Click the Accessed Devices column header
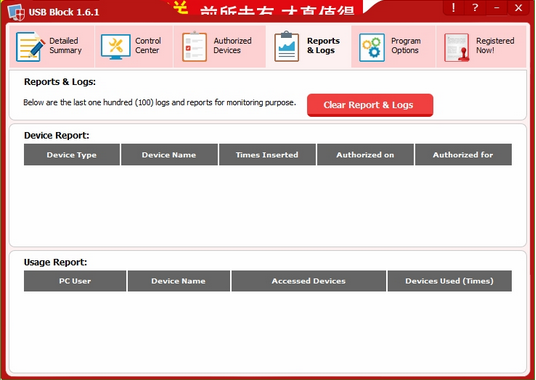The height and width of the screenshot is (380, 536). pos(309,281)
